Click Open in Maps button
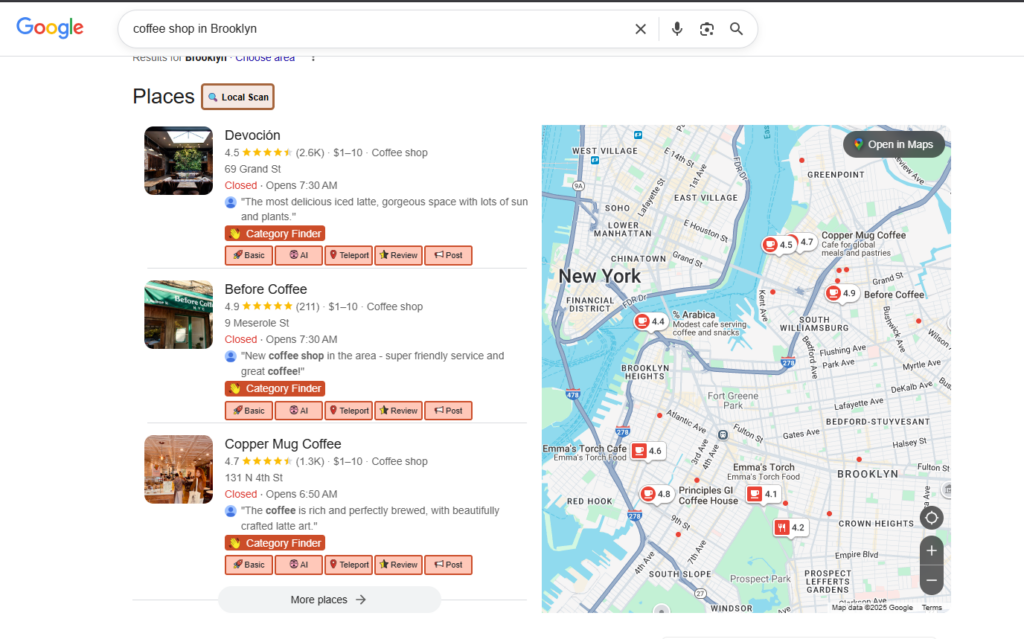This screenshot has height=639, width=1024. pos(893,144)
